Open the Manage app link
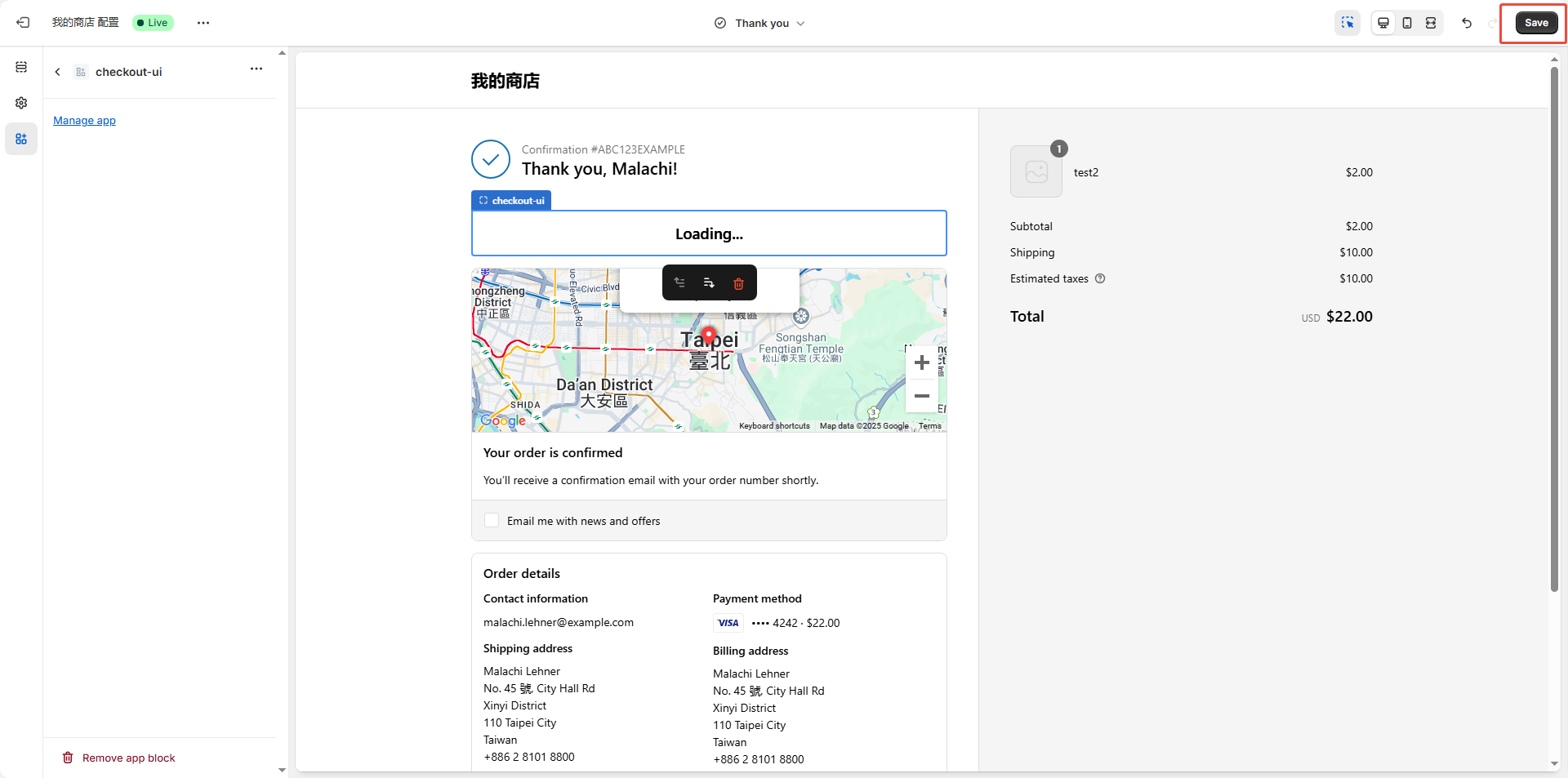 (84, 121)
